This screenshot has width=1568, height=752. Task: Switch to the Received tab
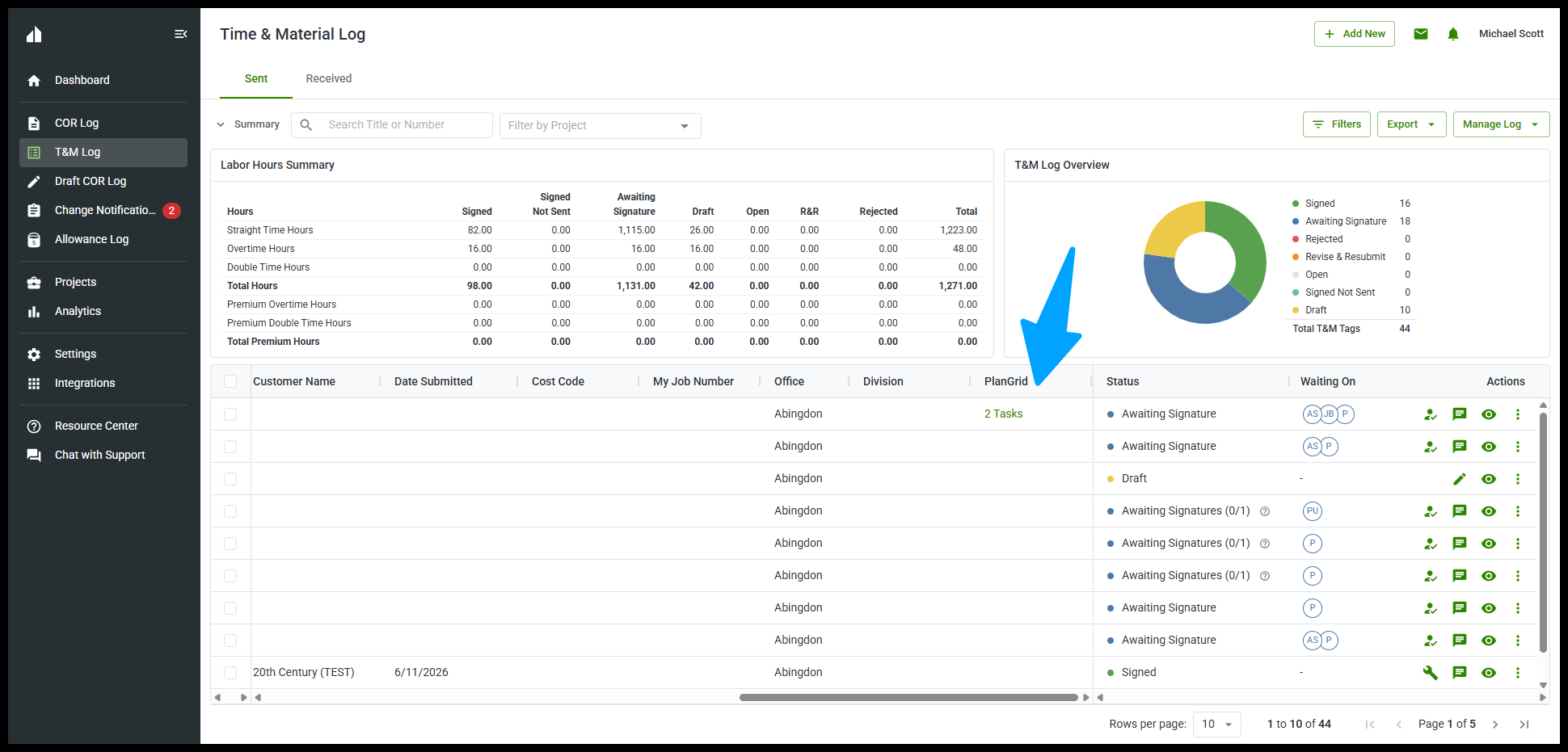tap(328, 78)
